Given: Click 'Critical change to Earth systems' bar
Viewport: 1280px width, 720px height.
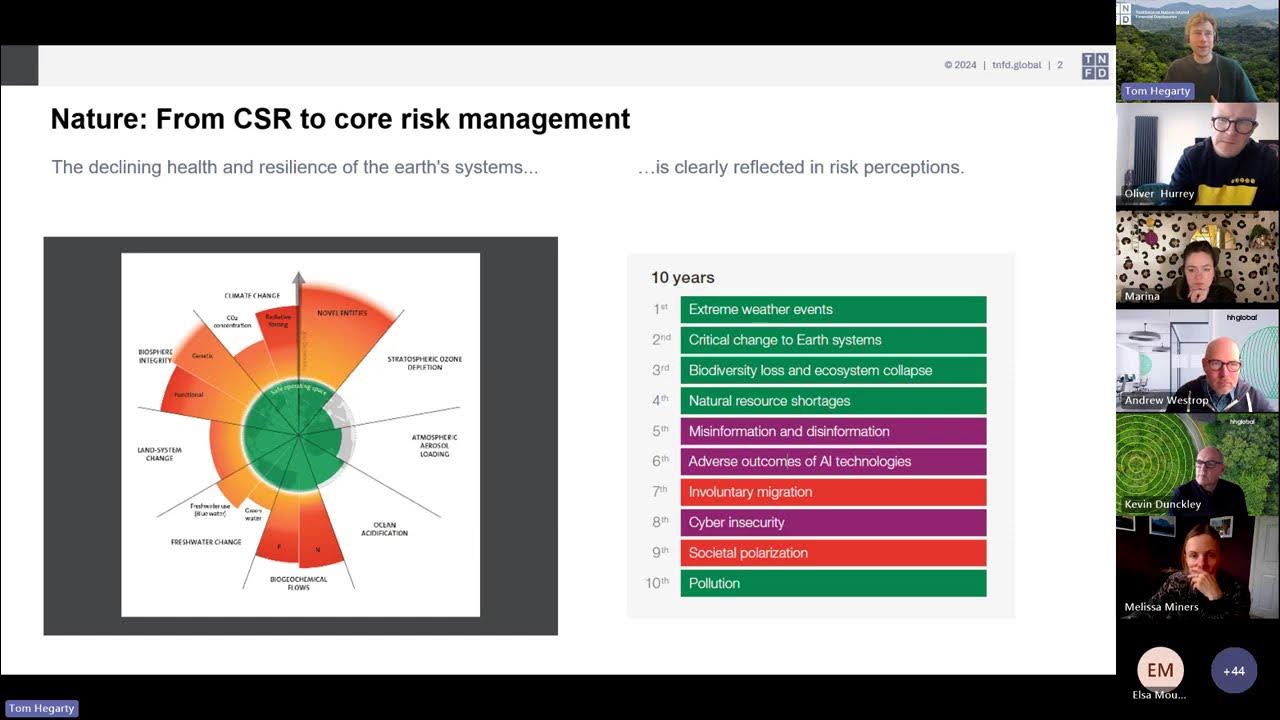Looking at the screenshot, I should pos(833,340).
